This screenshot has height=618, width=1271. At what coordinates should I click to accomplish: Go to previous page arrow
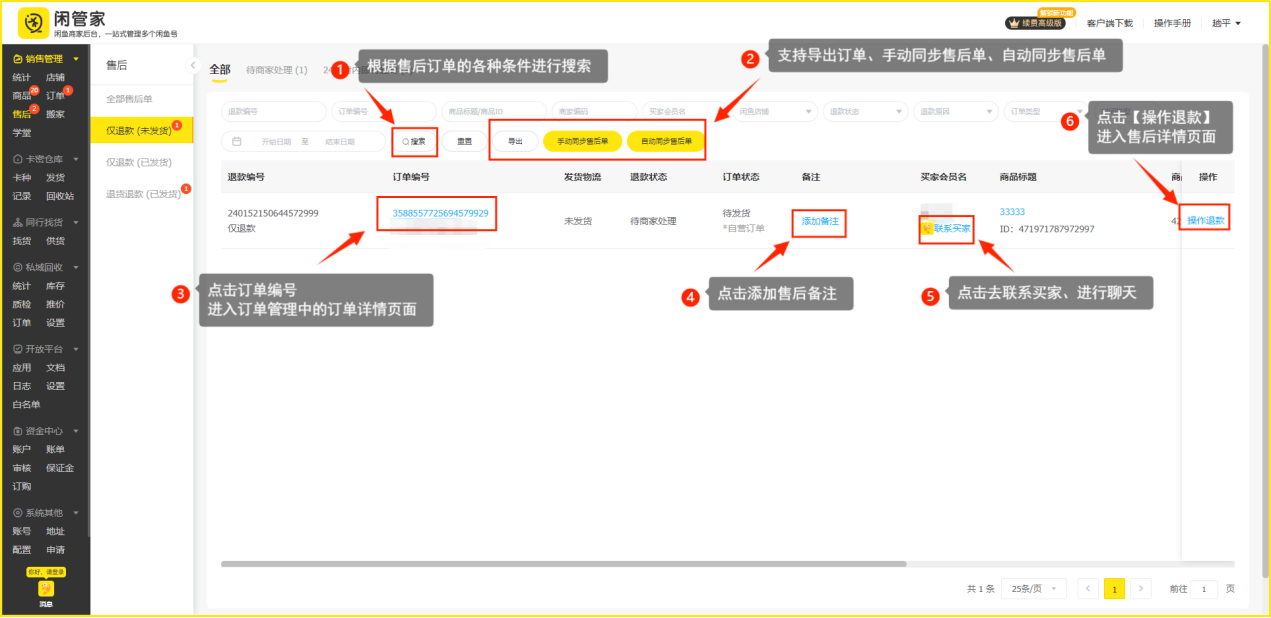click(1089, 589)
